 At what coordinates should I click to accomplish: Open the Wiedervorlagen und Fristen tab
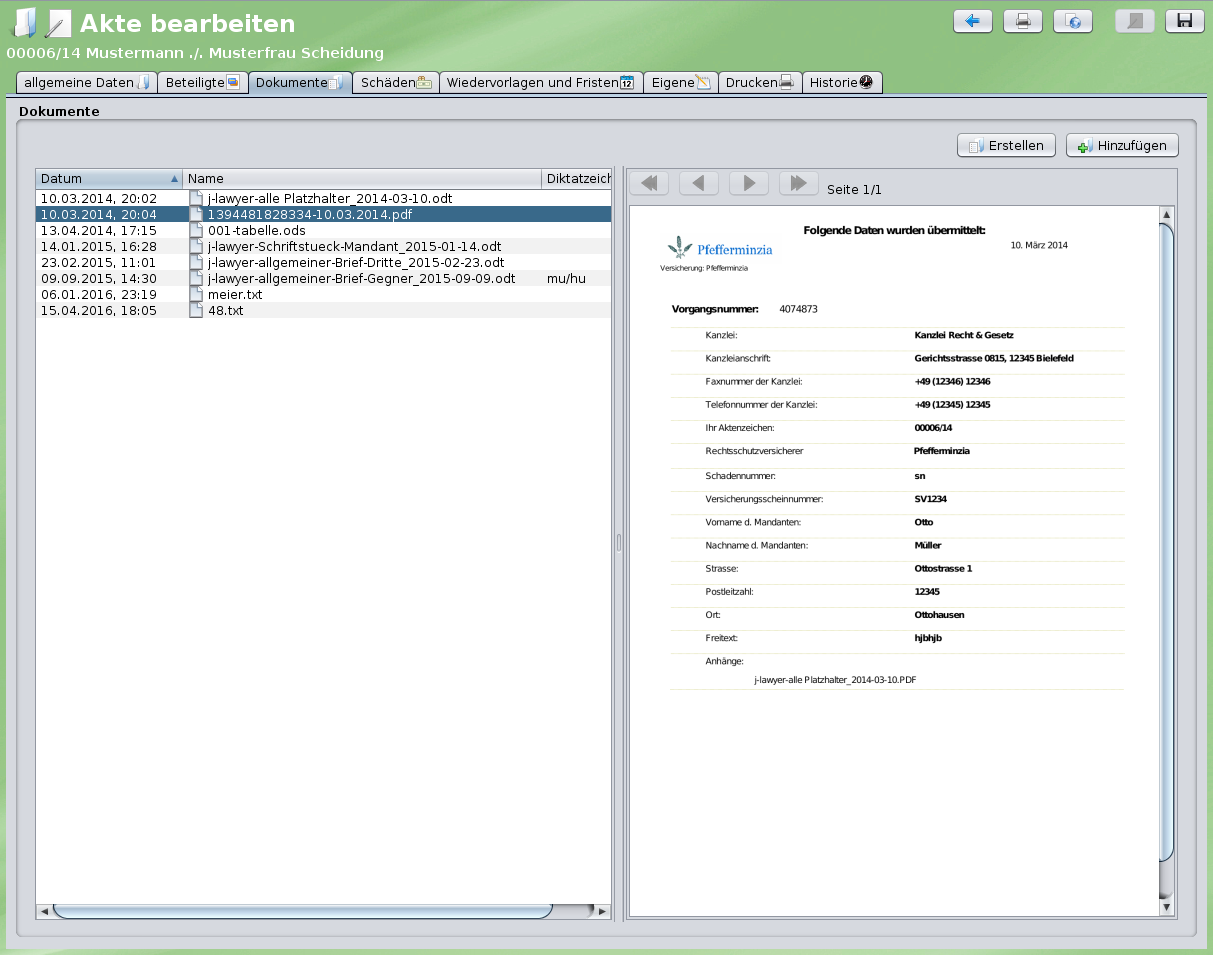(540, 83)
